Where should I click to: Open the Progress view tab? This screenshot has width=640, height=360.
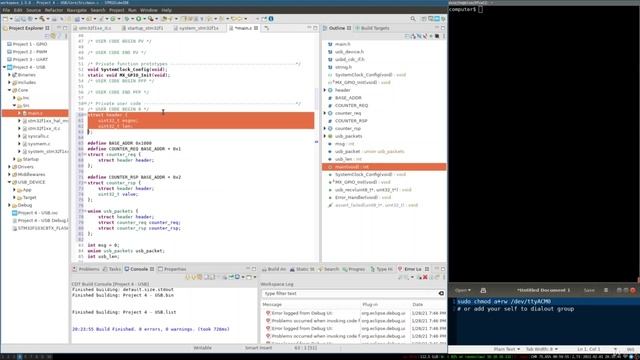click(353, 269)
